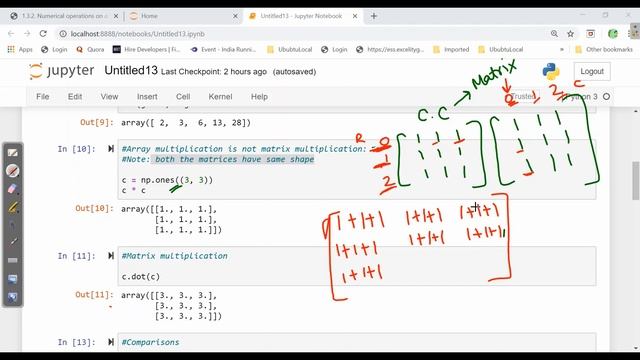Viewport: 640px width, 360px height.
Task: Open the Quora bookmark
Action: [90, 49]
